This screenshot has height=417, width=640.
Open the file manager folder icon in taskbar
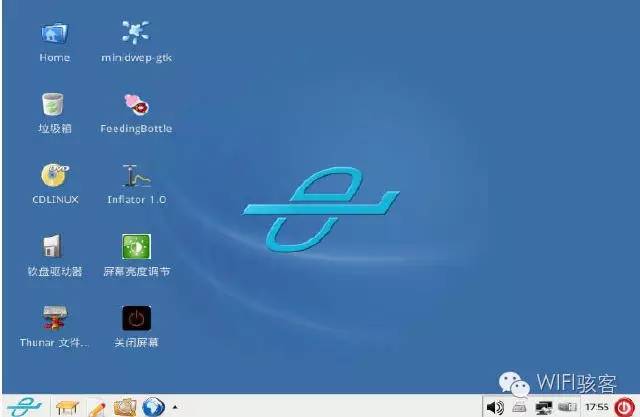[x=125, y=407]
